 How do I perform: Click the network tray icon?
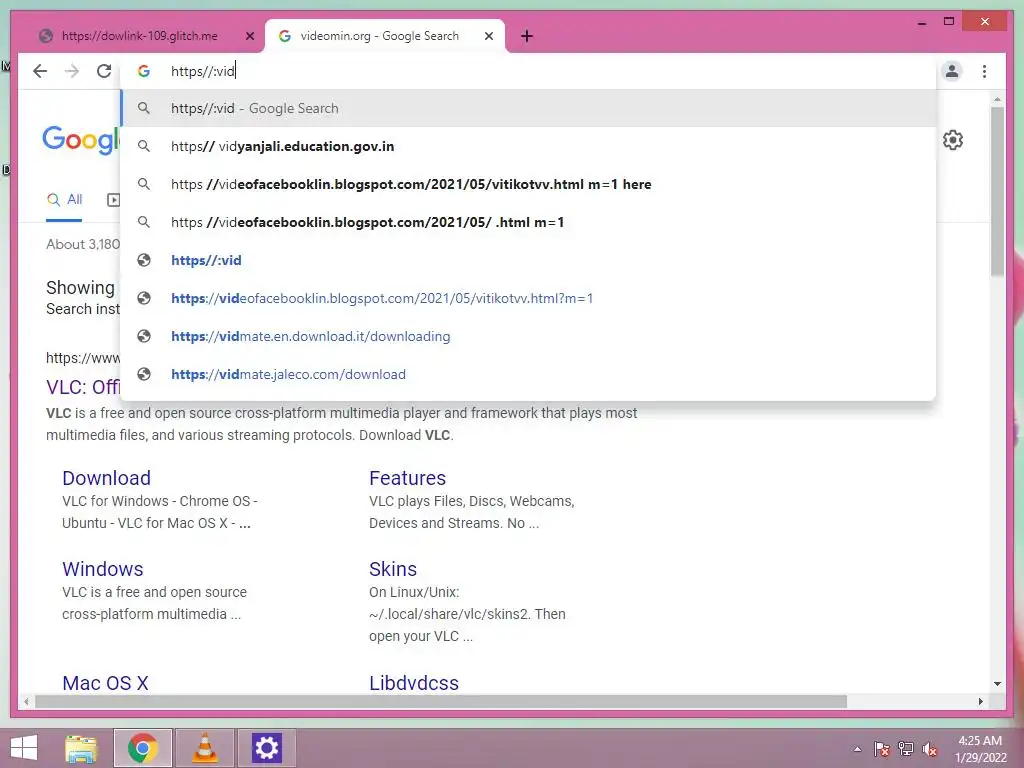906,749
